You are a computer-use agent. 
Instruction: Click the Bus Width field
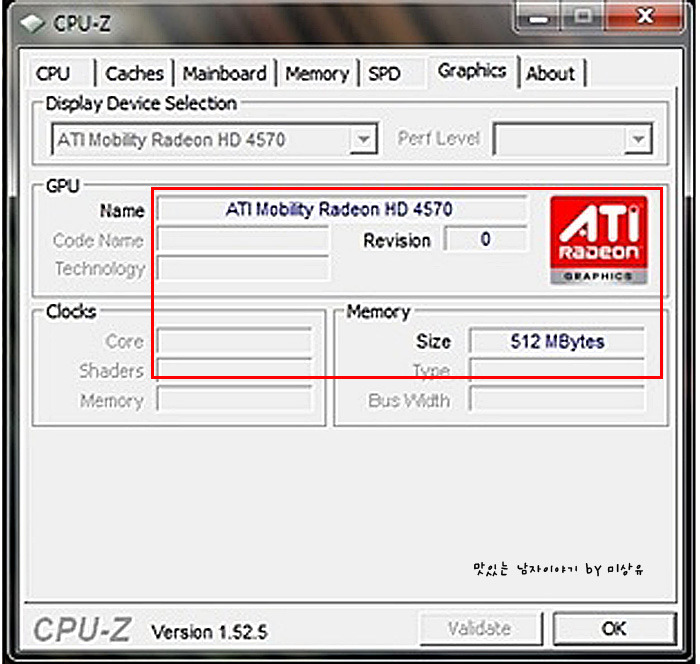coord(557,400)
